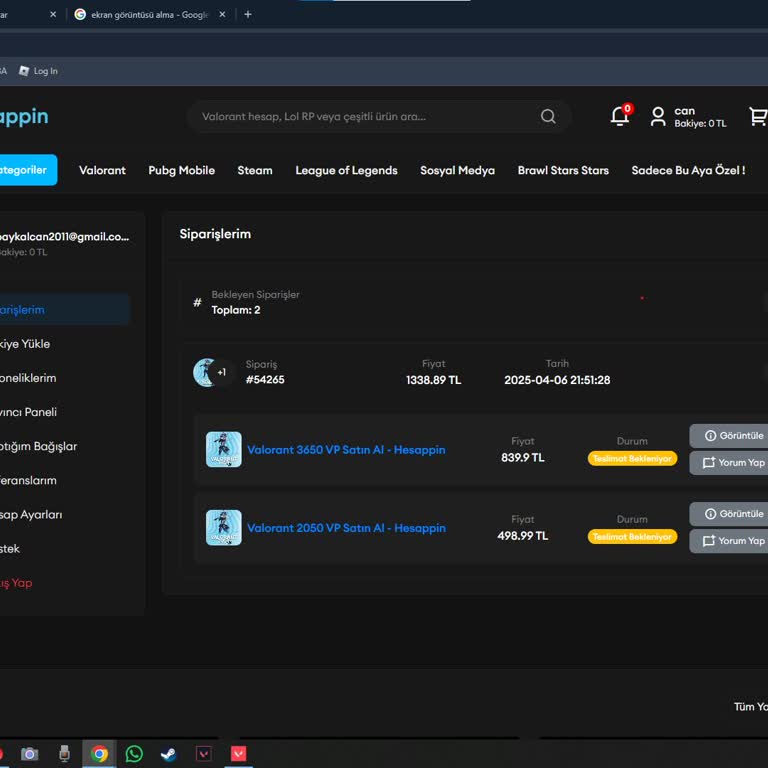The image size is (768, 768).
Task: Click status badge of 3650 VP order
Action: [x=632, y=458]
